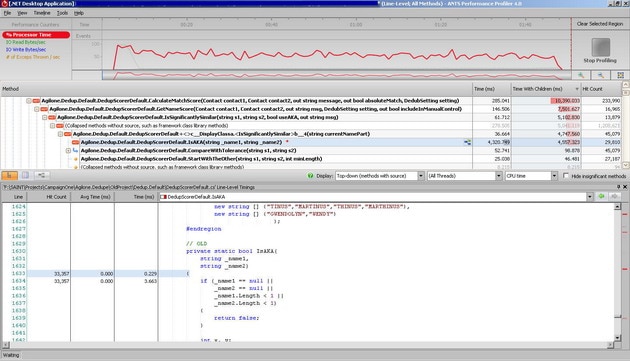Screen dimensions: 630x361
Task: Click hot-path icon of GetNameScore row
Action: tap(44, 109)
